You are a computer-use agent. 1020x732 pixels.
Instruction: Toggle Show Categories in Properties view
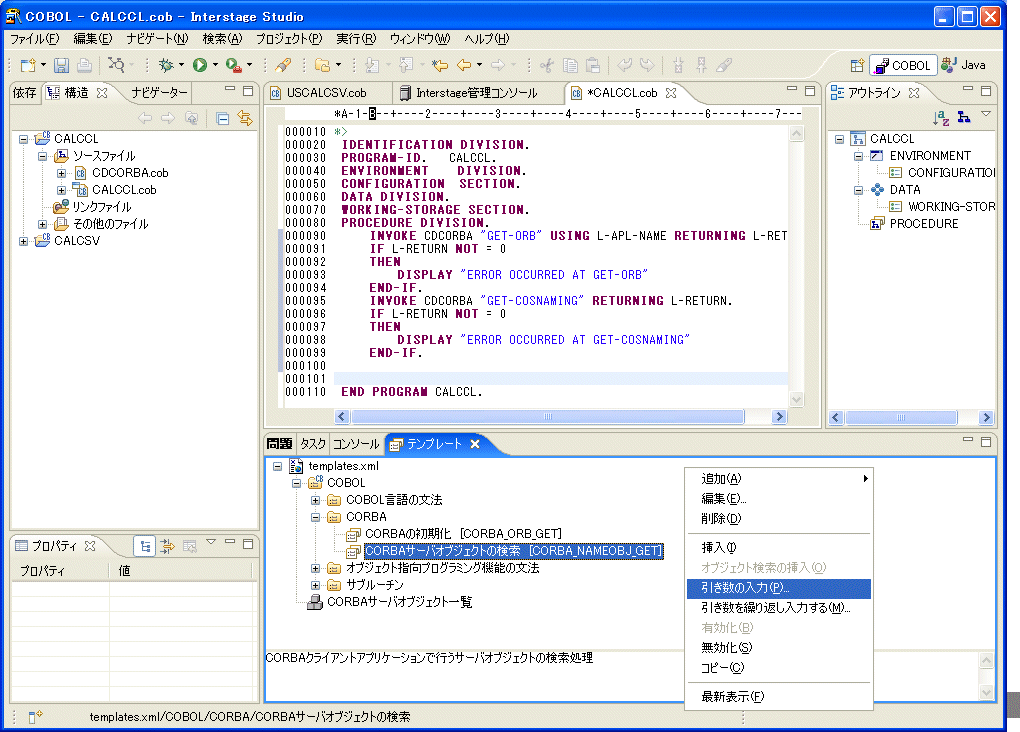[145, 547]
